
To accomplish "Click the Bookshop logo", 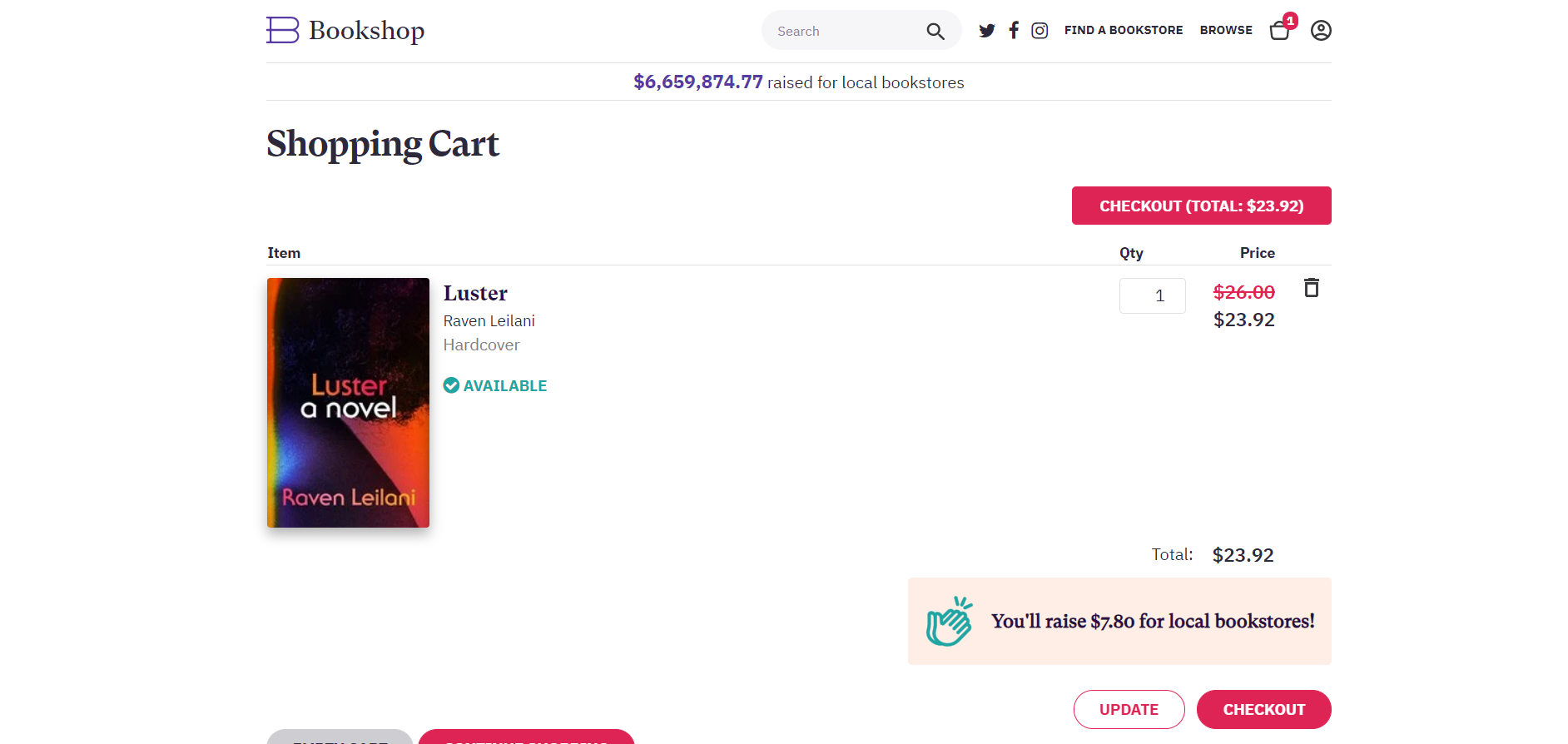I will [345, 30].
